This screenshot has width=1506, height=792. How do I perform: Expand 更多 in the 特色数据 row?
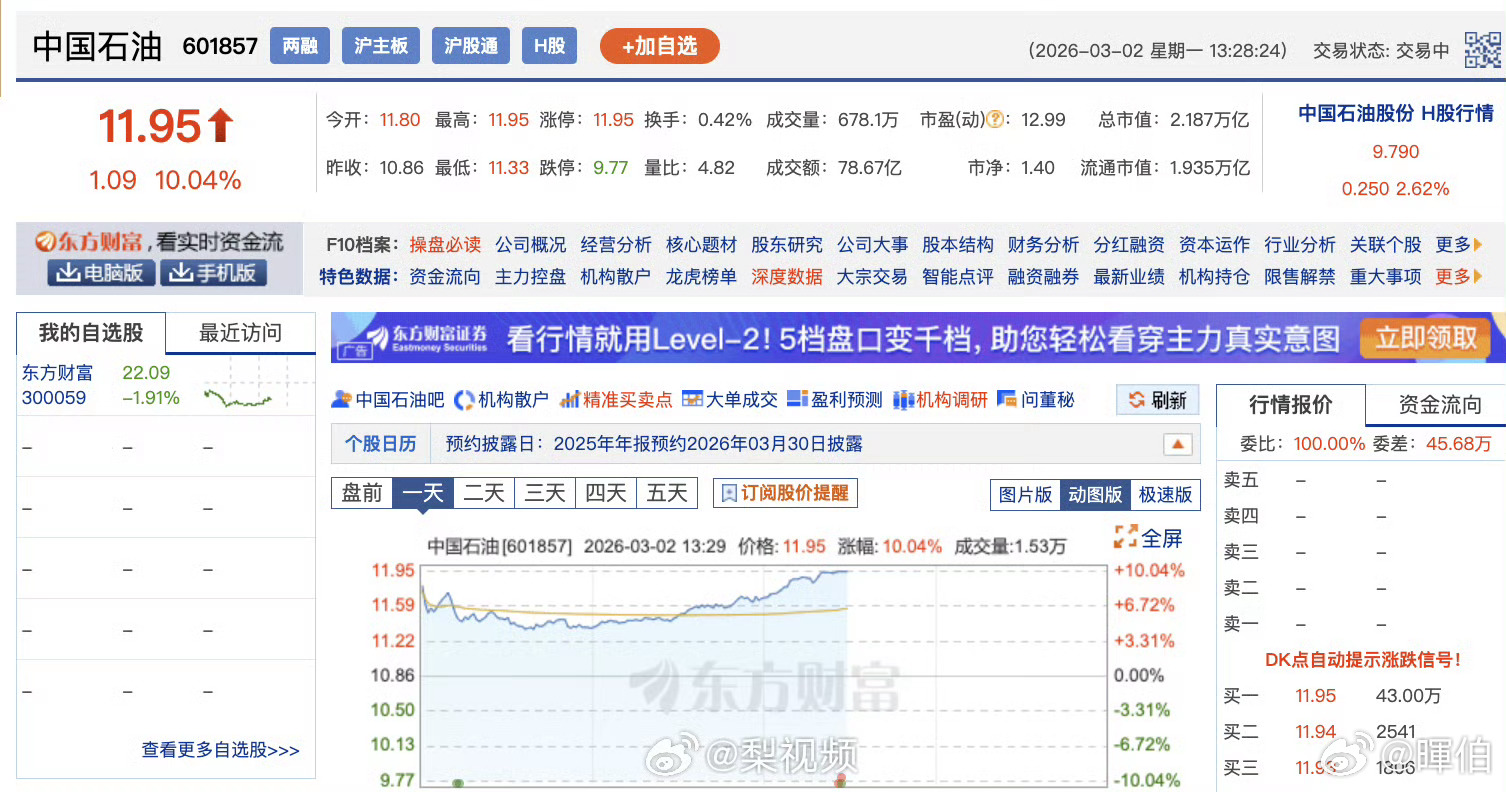click(x=1459, y=277)
